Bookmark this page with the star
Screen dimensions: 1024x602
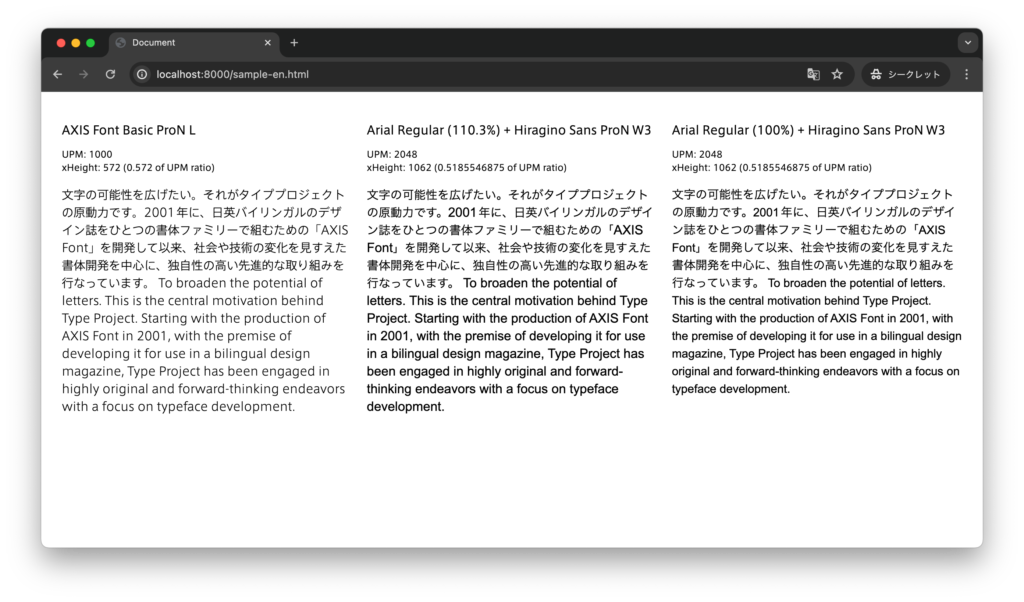837,74
